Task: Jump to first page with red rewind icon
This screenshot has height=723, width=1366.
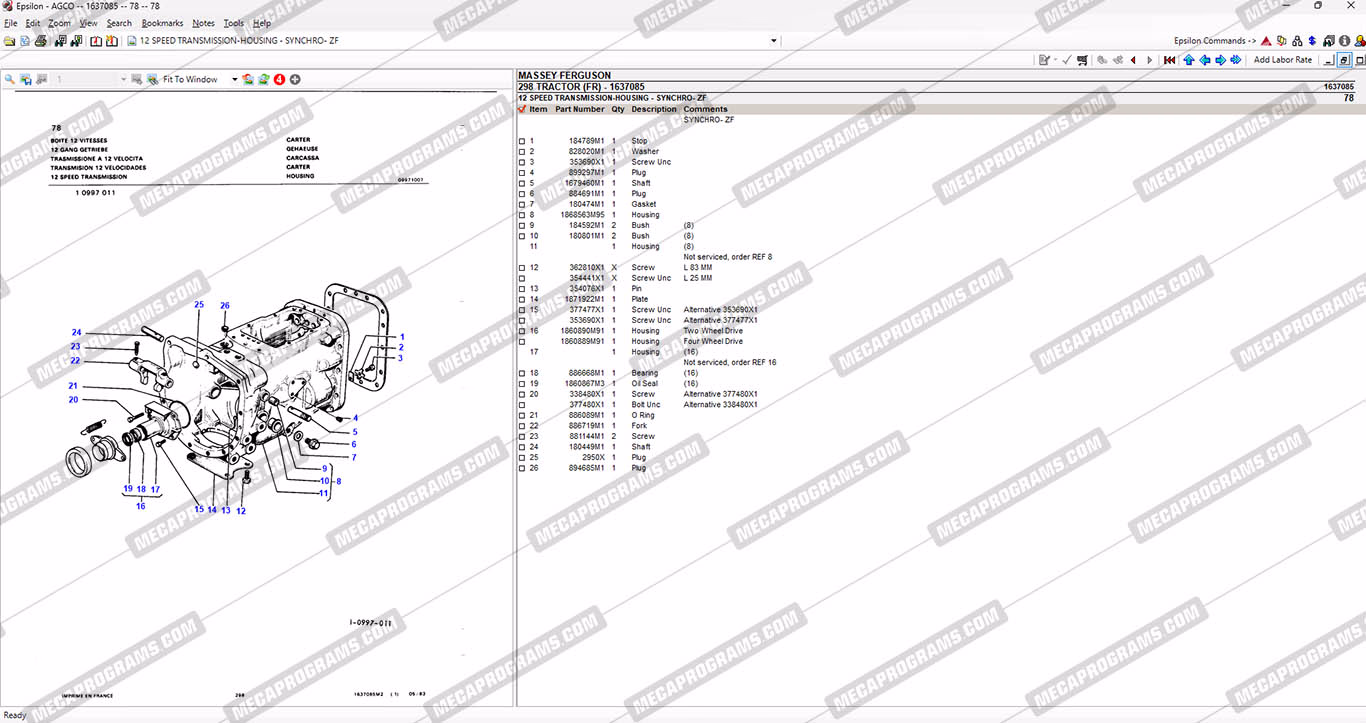Action: tap(1169, 60)
